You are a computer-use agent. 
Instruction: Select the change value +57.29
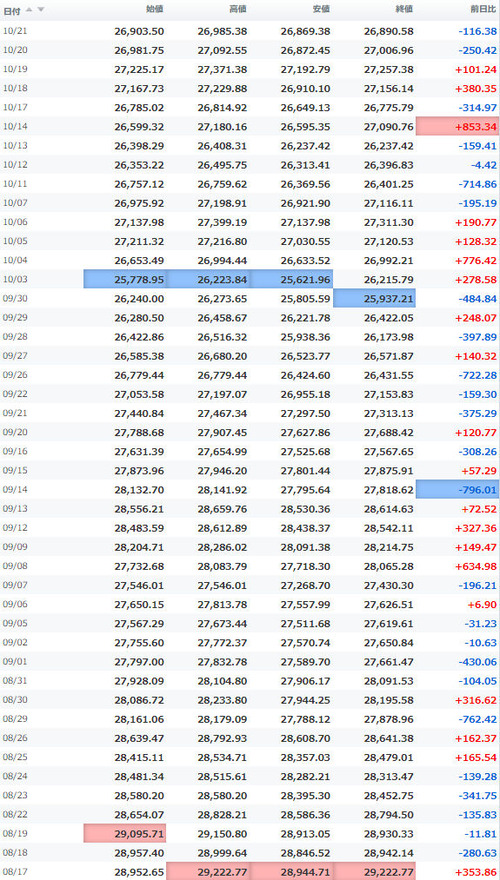pyautogui.click(x=479, y=470)
